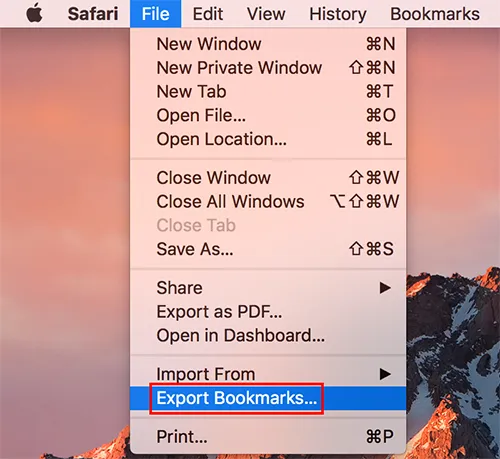500x459 pixels.
Task: Close the open File menu
Action: click(156, 14)
